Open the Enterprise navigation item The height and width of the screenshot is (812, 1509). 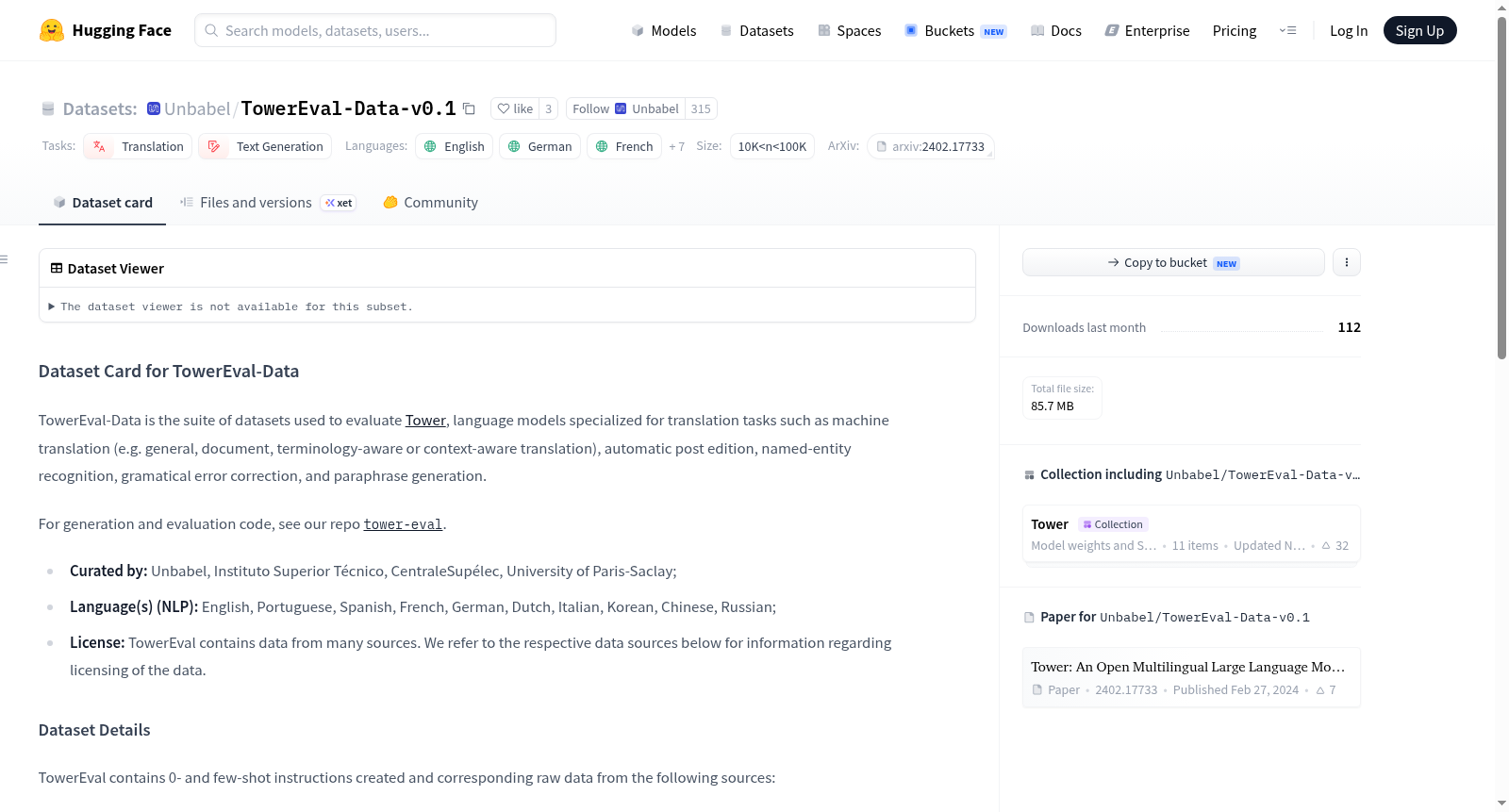(1147, 30)
